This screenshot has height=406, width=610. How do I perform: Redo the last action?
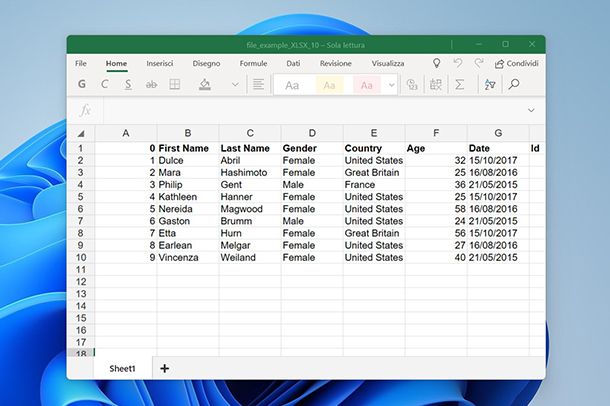(479, 63)
